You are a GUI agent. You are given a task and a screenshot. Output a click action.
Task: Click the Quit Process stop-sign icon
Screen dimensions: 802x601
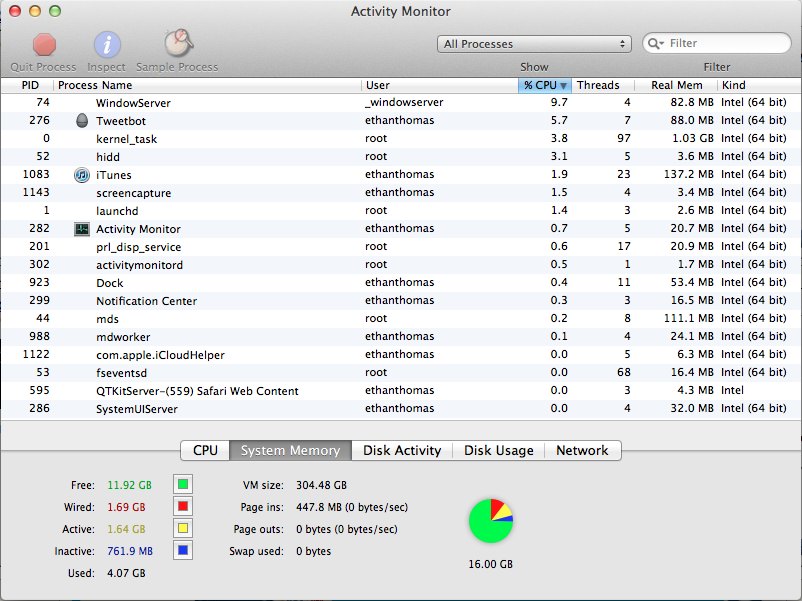coord(44,44)
